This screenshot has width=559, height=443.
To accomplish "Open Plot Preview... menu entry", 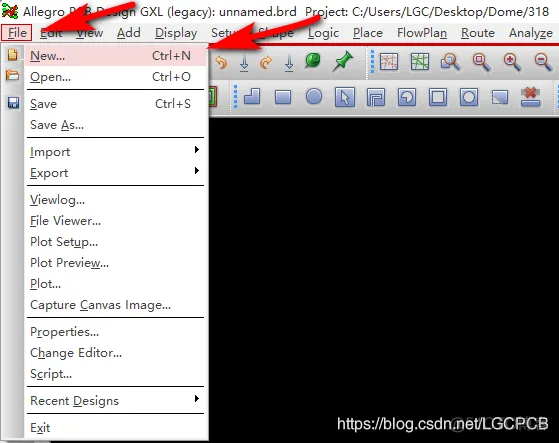I will coord(116,263).
